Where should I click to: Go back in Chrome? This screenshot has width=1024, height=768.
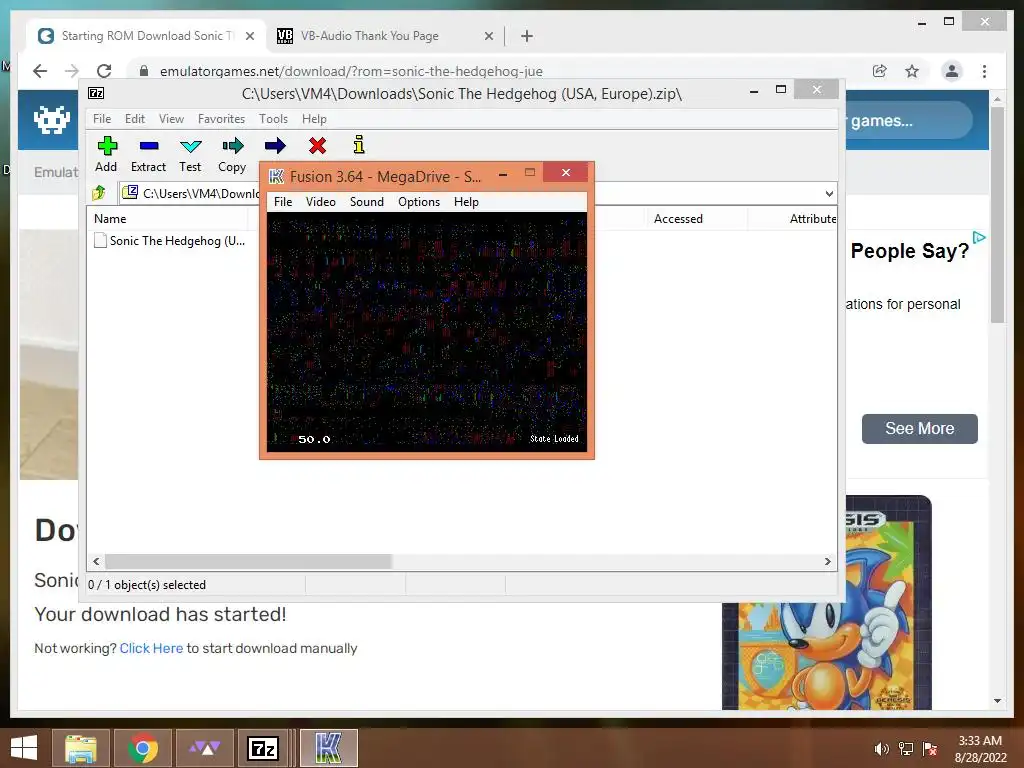coord(40,71)
